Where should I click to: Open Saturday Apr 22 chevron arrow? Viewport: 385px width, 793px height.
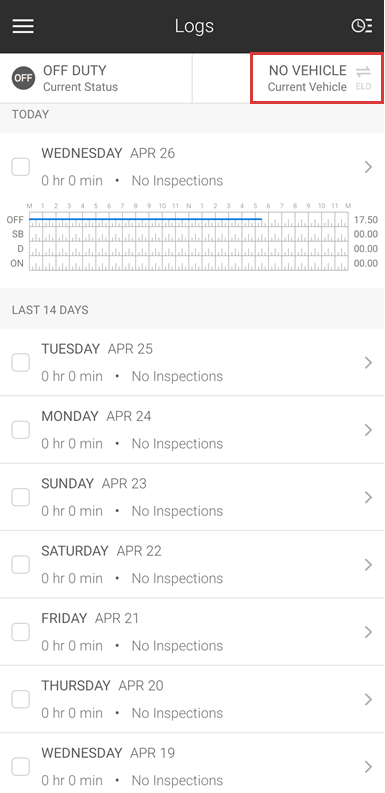click(x=368, y=564)
